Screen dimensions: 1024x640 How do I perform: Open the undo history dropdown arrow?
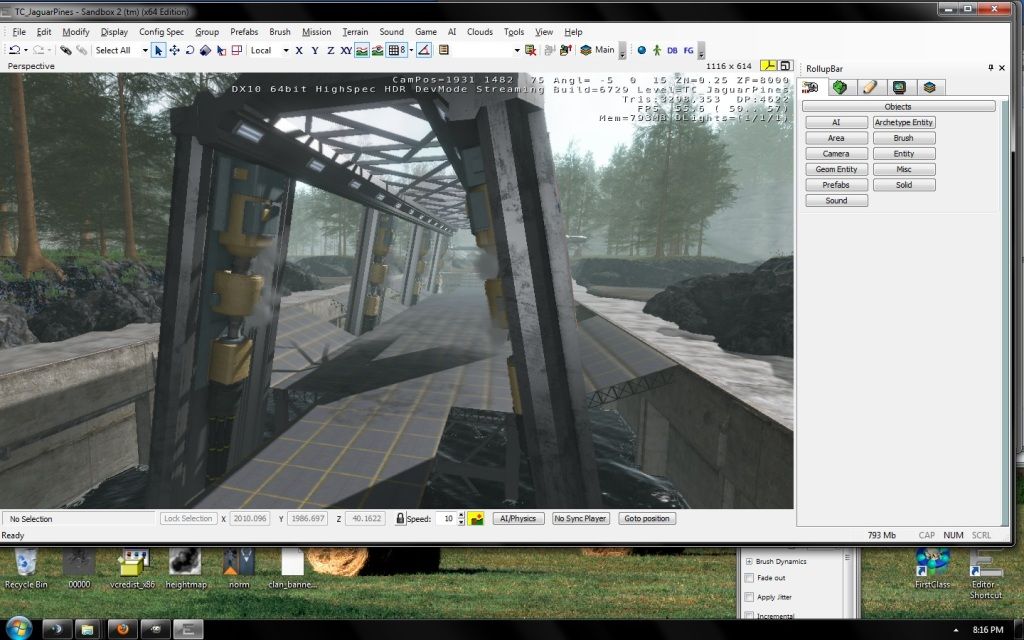click(25, 50)
